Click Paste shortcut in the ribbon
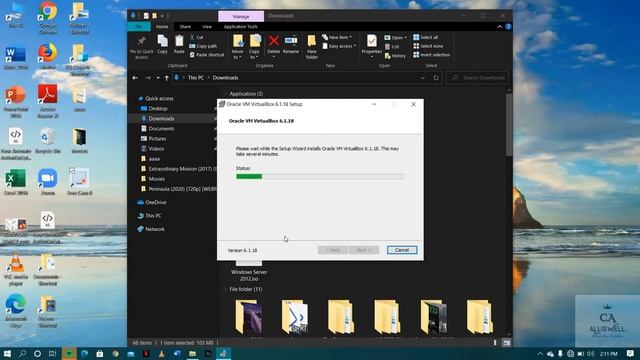This screenshot has width=640, height=360. point(207,55)
